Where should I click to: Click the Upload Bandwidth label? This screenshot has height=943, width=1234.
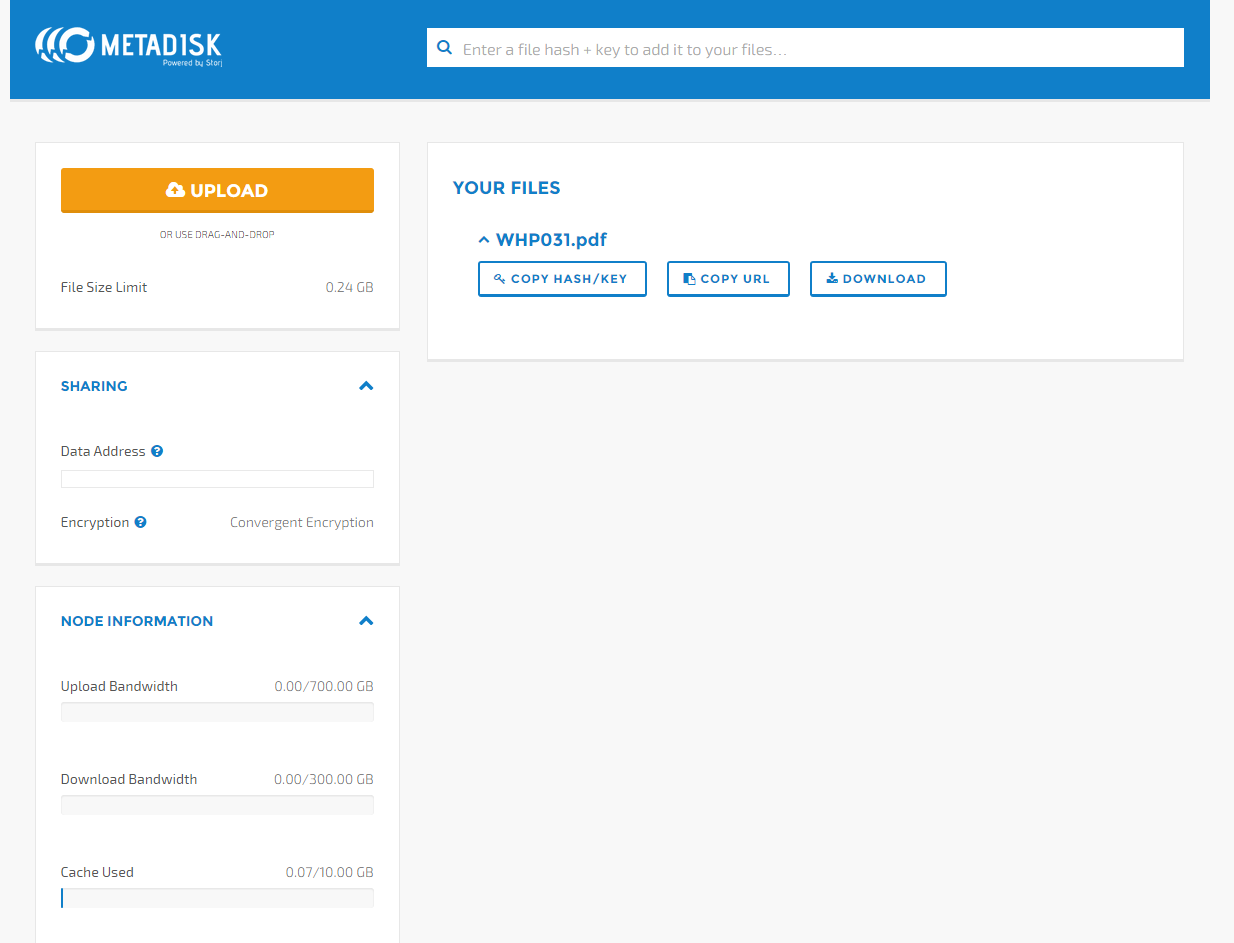coord(119,686)
